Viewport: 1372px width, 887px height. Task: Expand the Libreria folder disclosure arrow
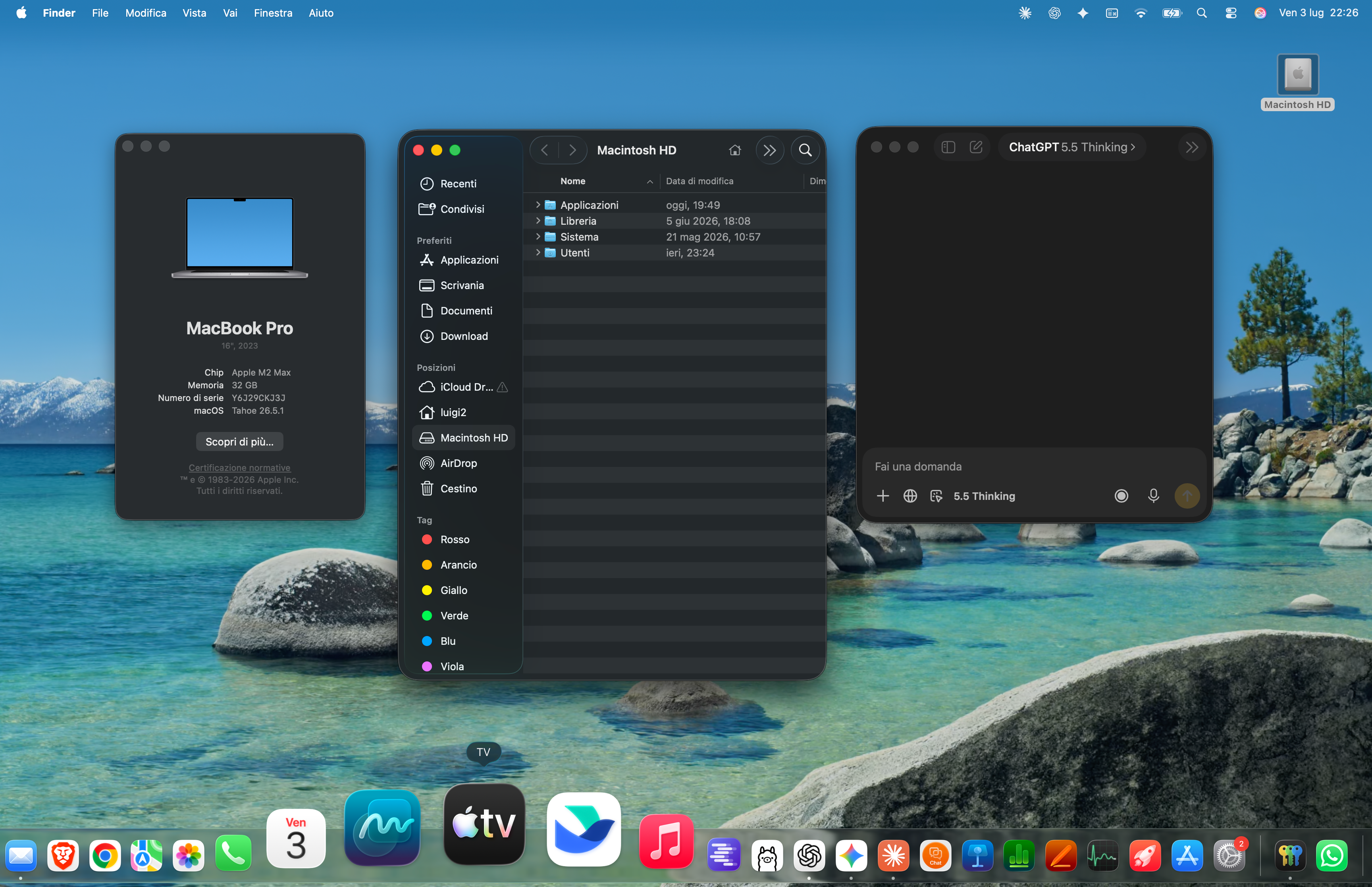tap(538, 221)
